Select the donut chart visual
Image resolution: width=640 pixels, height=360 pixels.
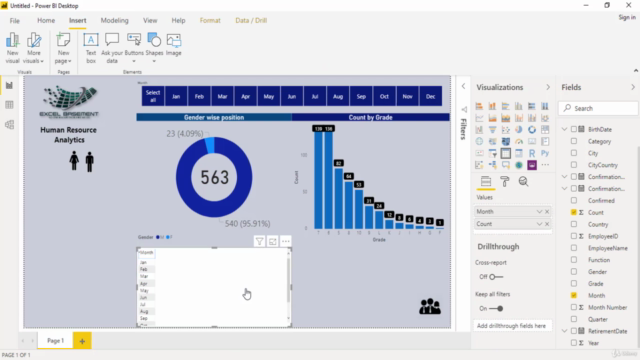coord(531,130)
